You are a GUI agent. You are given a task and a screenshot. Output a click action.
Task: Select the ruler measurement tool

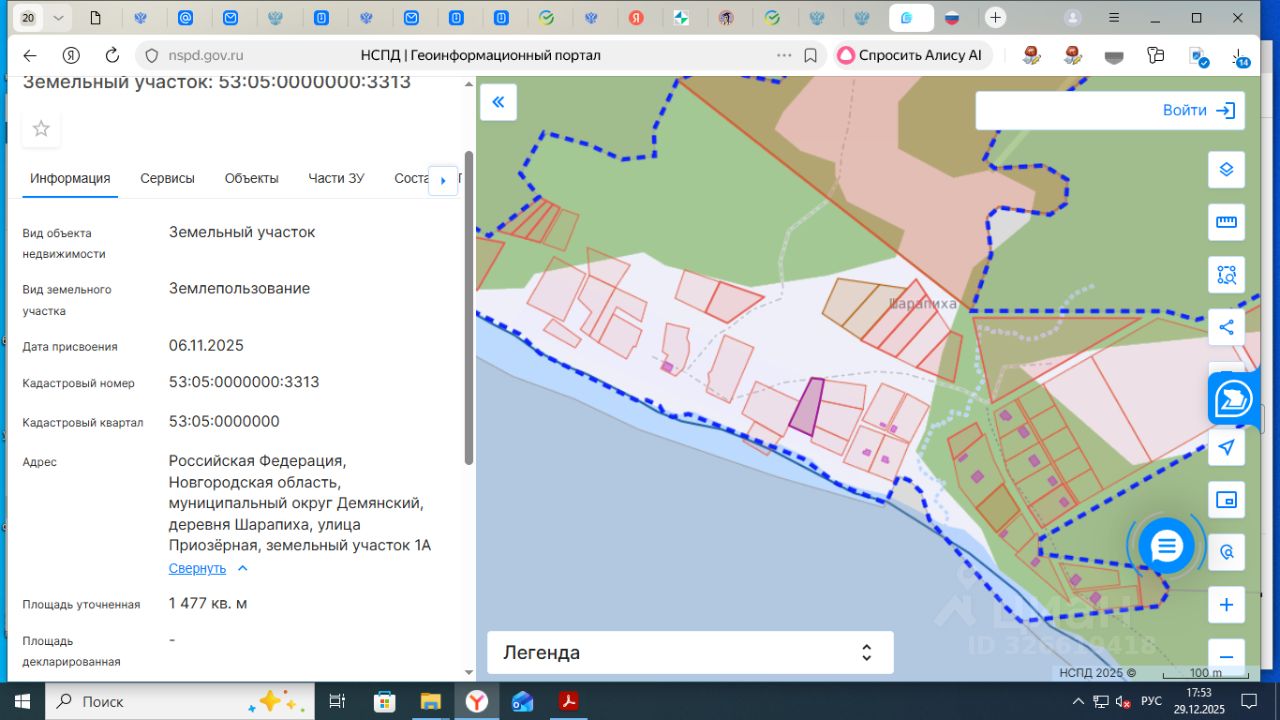tap(1226, 222)
